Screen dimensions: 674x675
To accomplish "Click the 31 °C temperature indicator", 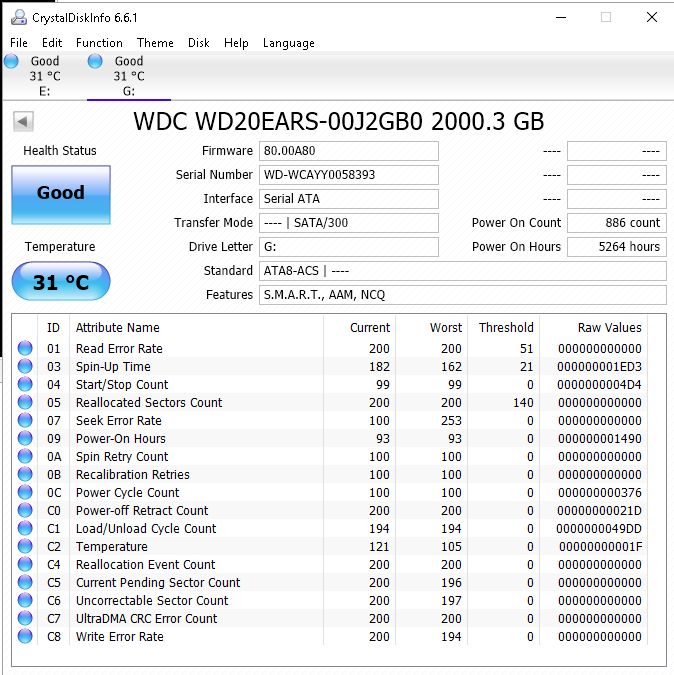I will coord(61,283).
